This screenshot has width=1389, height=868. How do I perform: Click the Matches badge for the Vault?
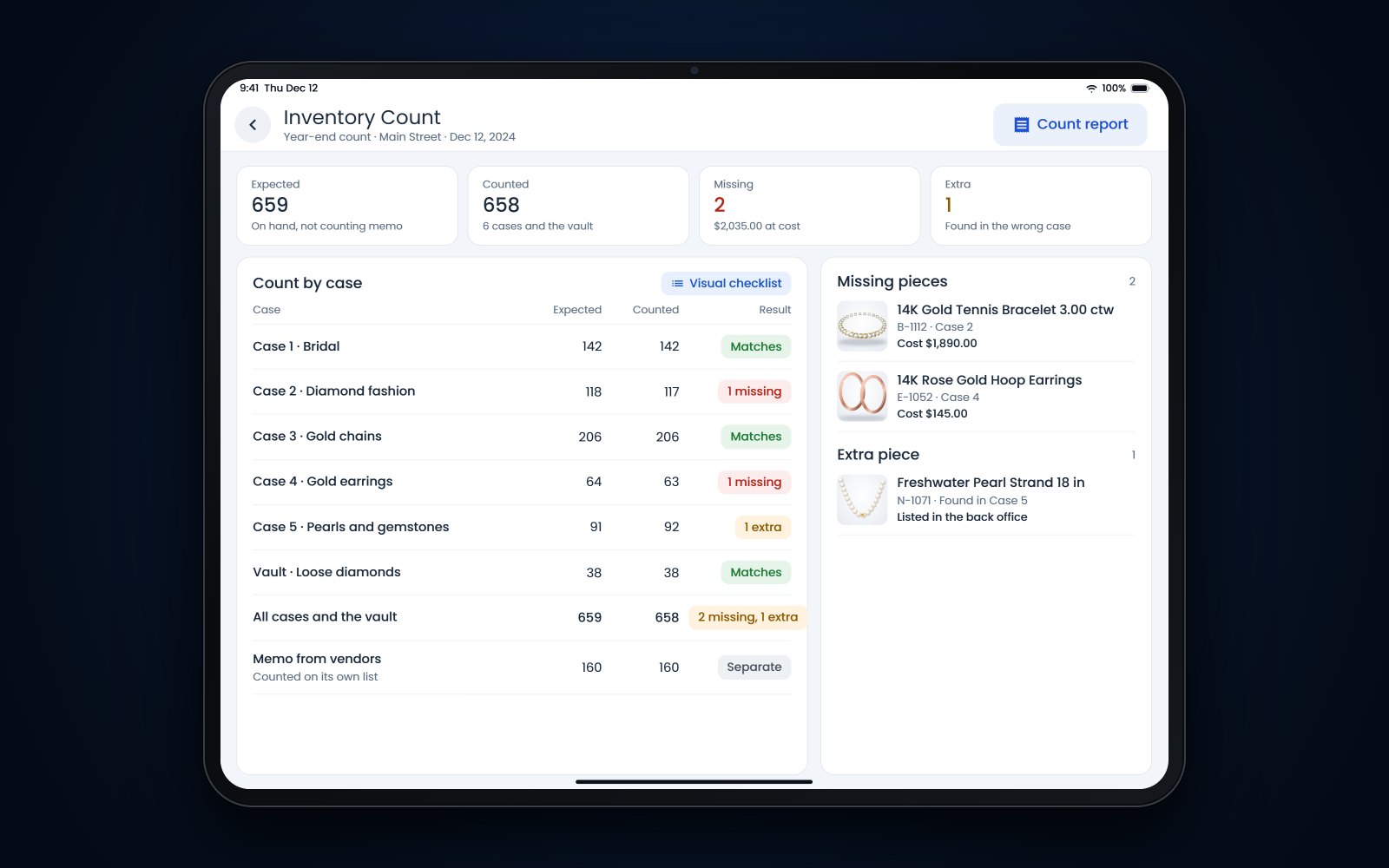[x=755, y=572]
